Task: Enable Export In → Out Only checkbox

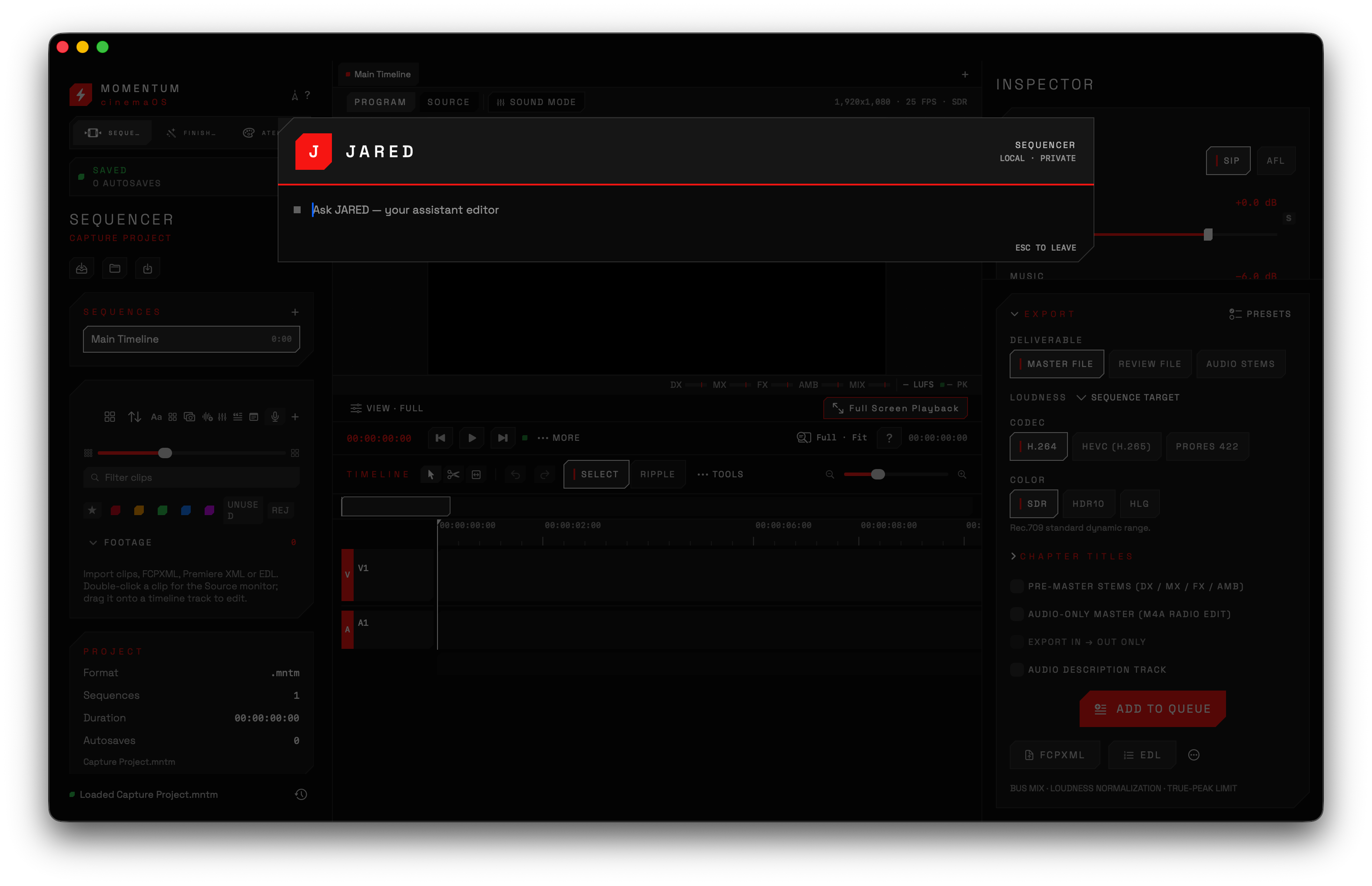Action: pos(1017,642)
